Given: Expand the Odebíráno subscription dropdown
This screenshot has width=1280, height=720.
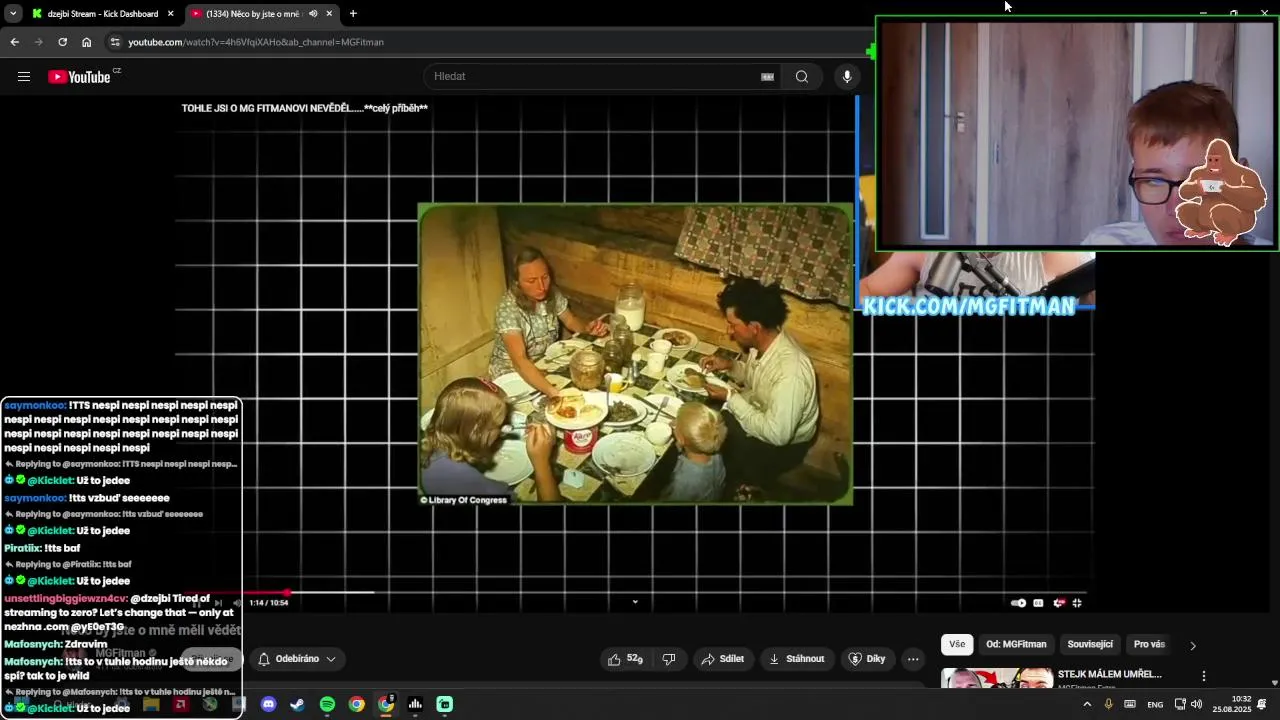Looking at the screenshot, I should point(296,659).
